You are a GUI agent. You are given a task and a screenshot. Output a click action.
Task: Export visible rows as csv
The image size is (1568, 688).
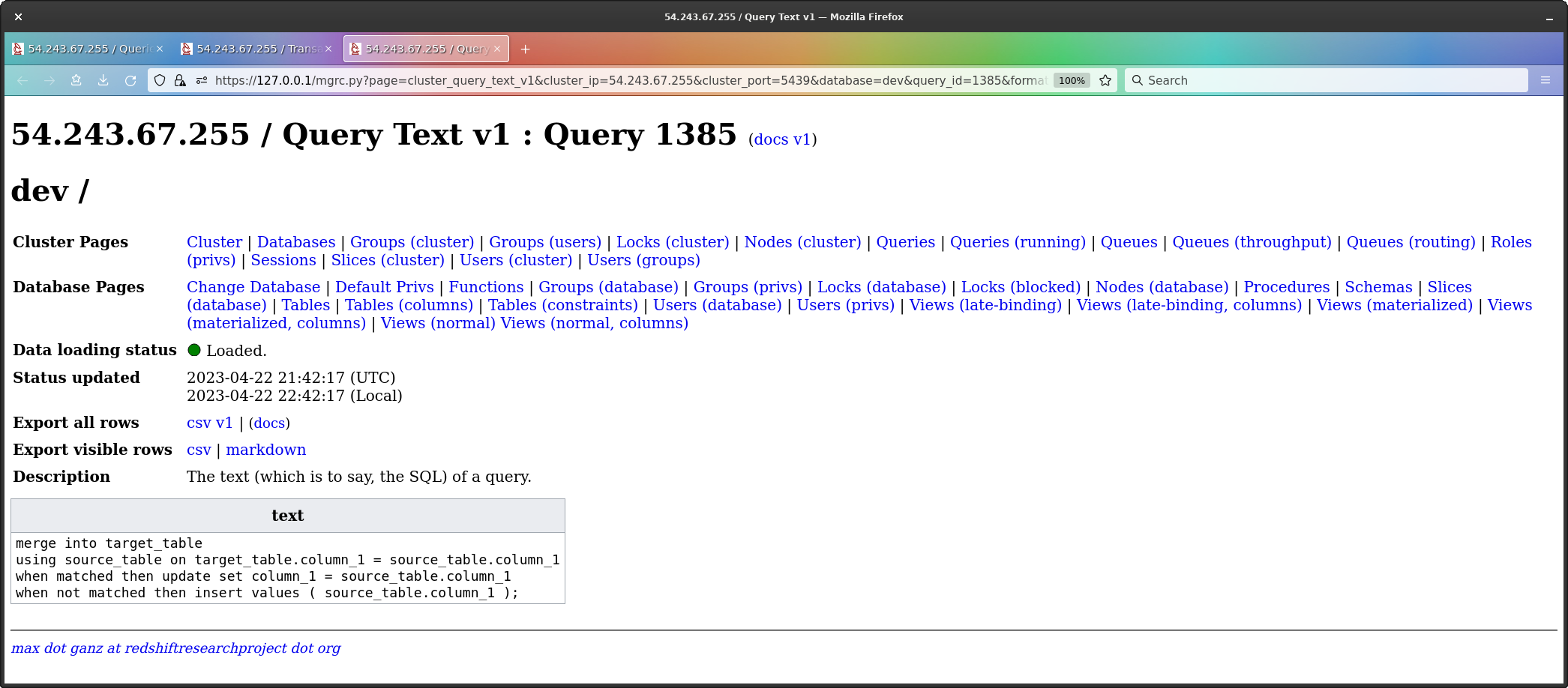click(x=199, y=450)
